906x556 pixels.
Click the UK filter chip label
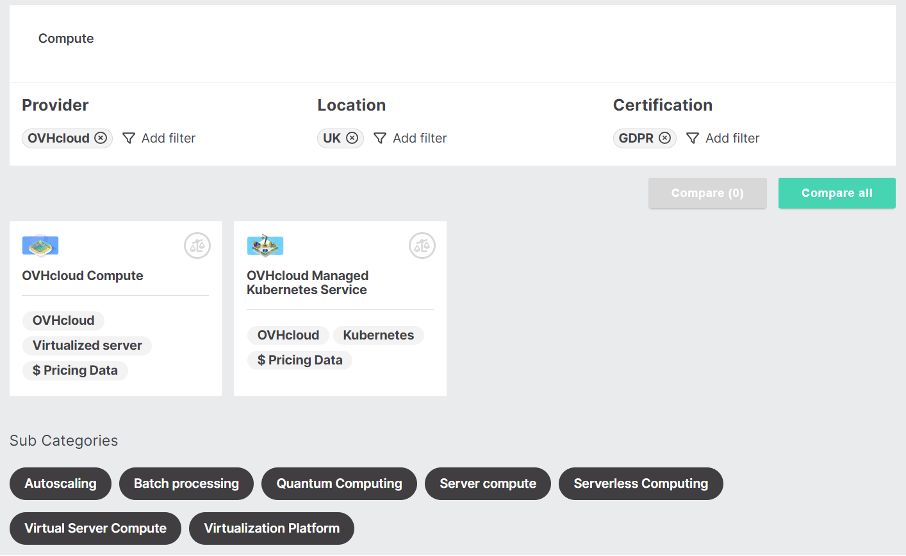point(332,138)
